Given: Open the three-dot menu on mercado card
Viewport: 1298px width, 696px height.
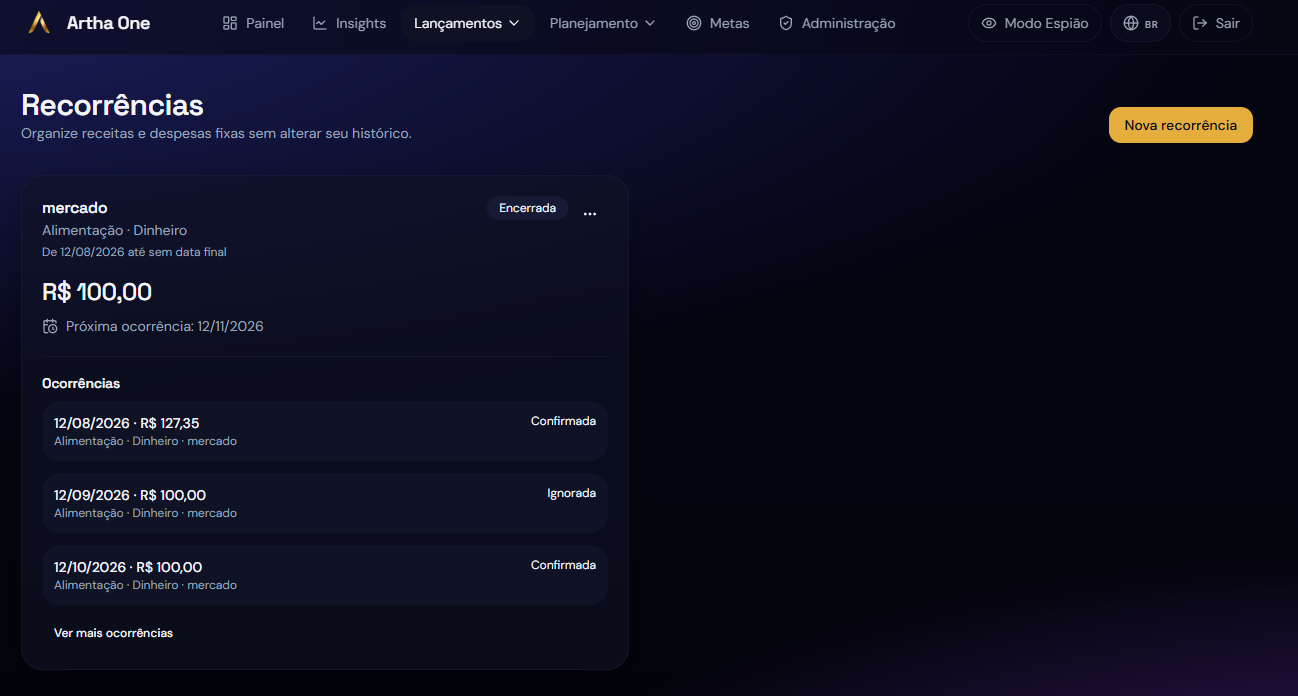Looking at the screenshot, I should tap(590, 213).
